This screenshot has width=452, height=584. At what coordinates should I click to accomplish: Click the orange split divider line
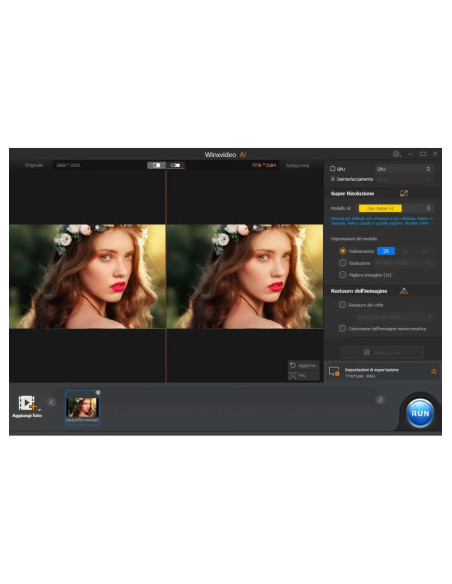[166, 276]
